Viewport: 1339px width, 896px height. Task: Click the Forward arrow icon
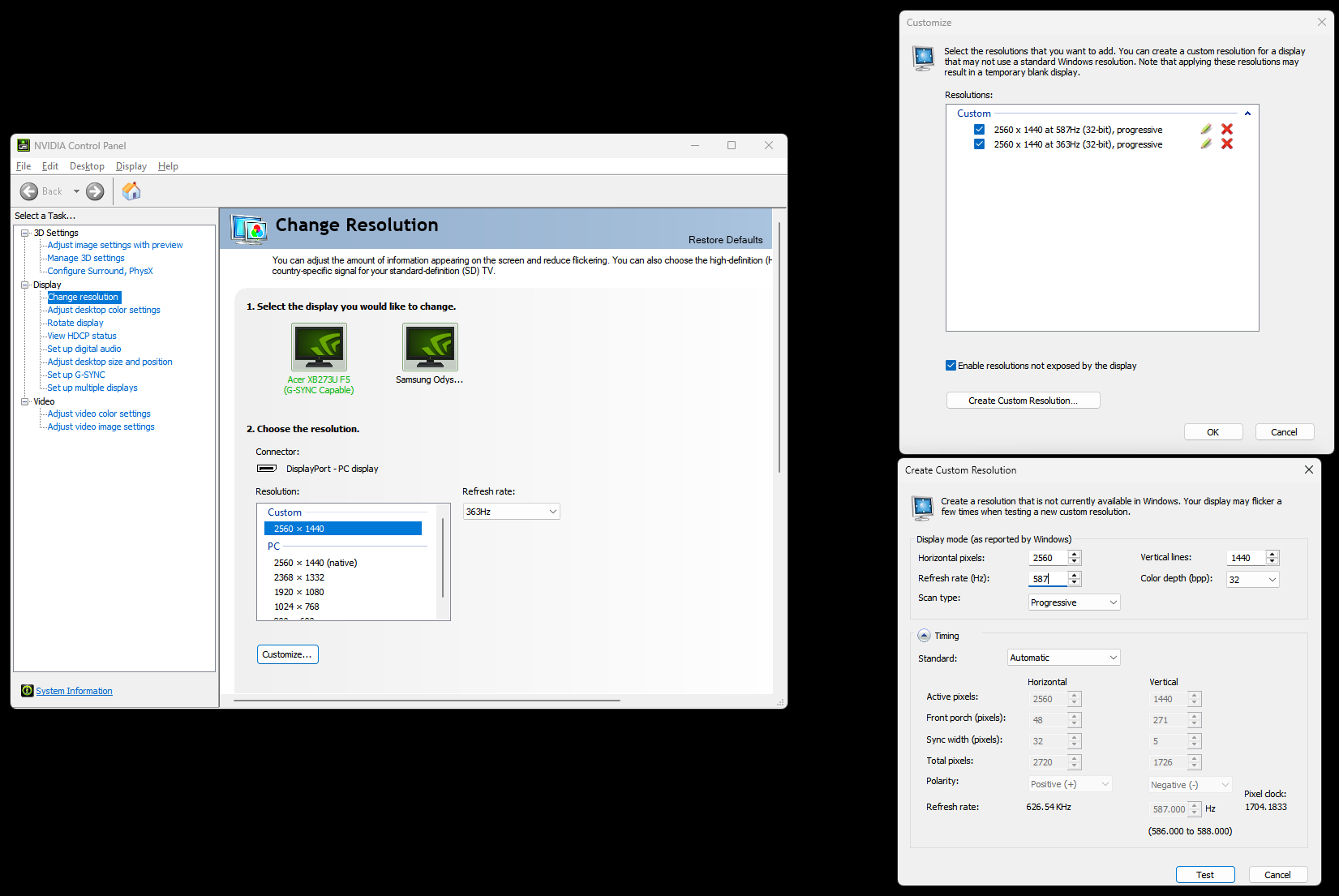pyautogui.click(x=95, y=191)
